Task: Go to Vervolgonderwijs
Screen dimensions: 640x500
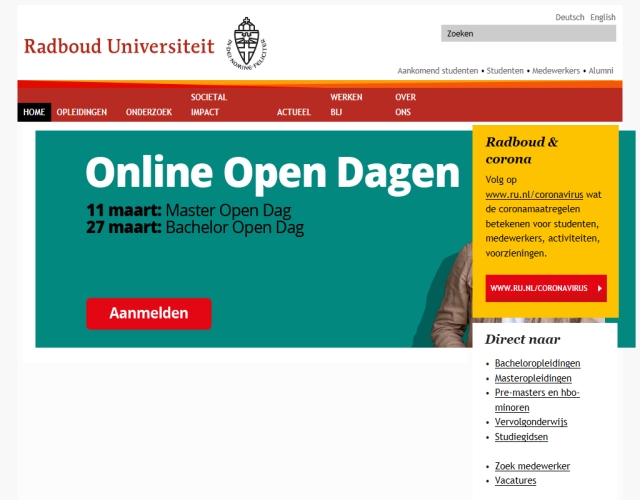Action: point(531,422)
